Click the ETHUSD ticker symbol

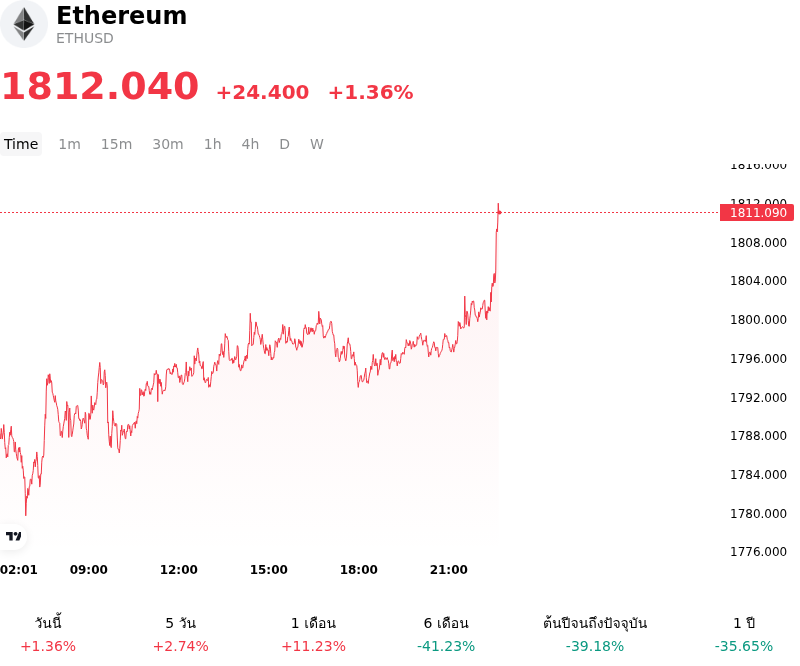click(x=85, y=38)
